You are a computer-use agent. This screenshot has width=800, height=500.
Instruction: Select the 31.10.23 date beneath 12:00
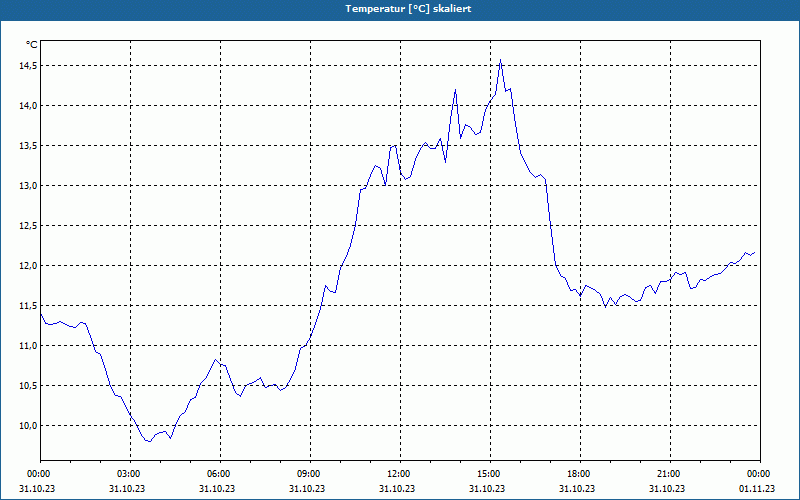point(397,489)
